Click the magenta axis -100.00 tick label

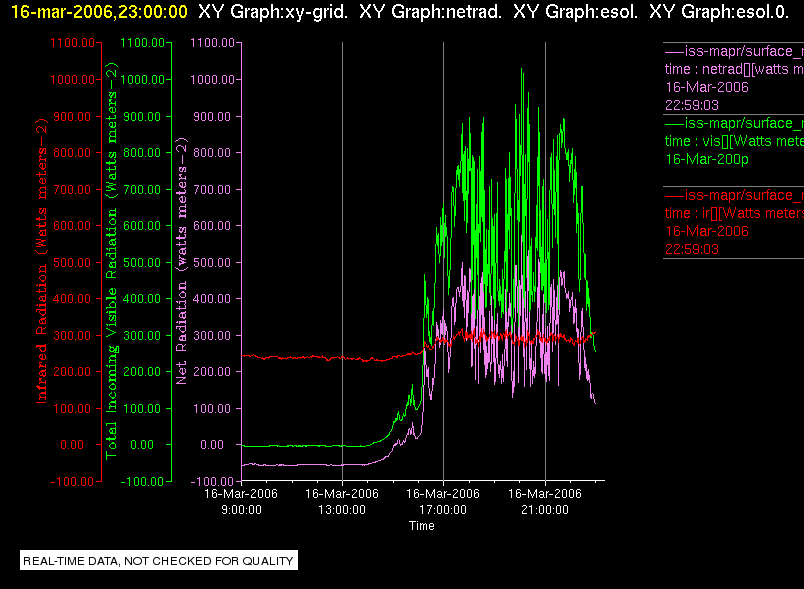212,482
